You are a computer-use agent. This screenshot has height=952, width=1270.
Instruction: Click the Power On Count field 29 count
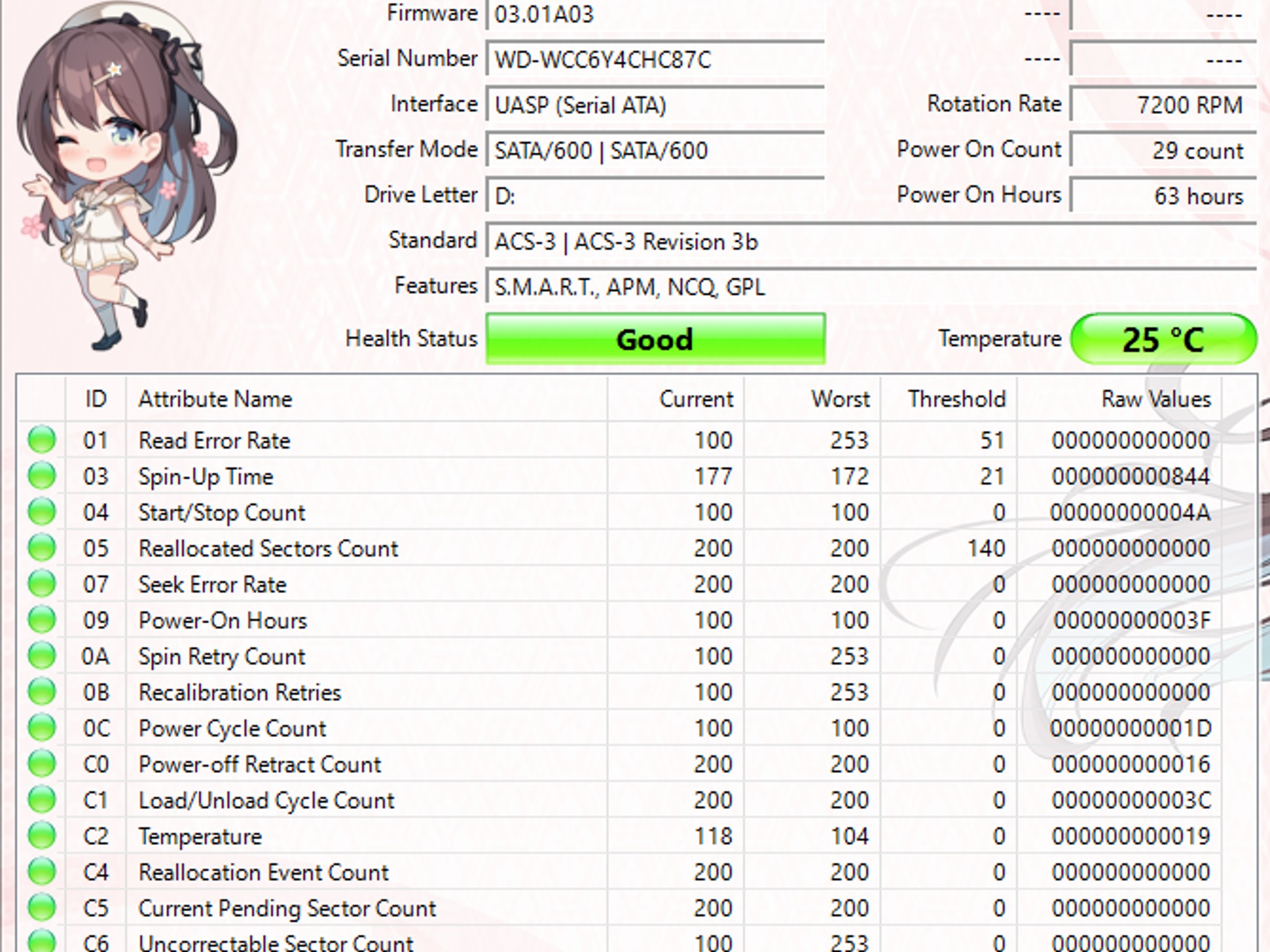point(1163,150)
